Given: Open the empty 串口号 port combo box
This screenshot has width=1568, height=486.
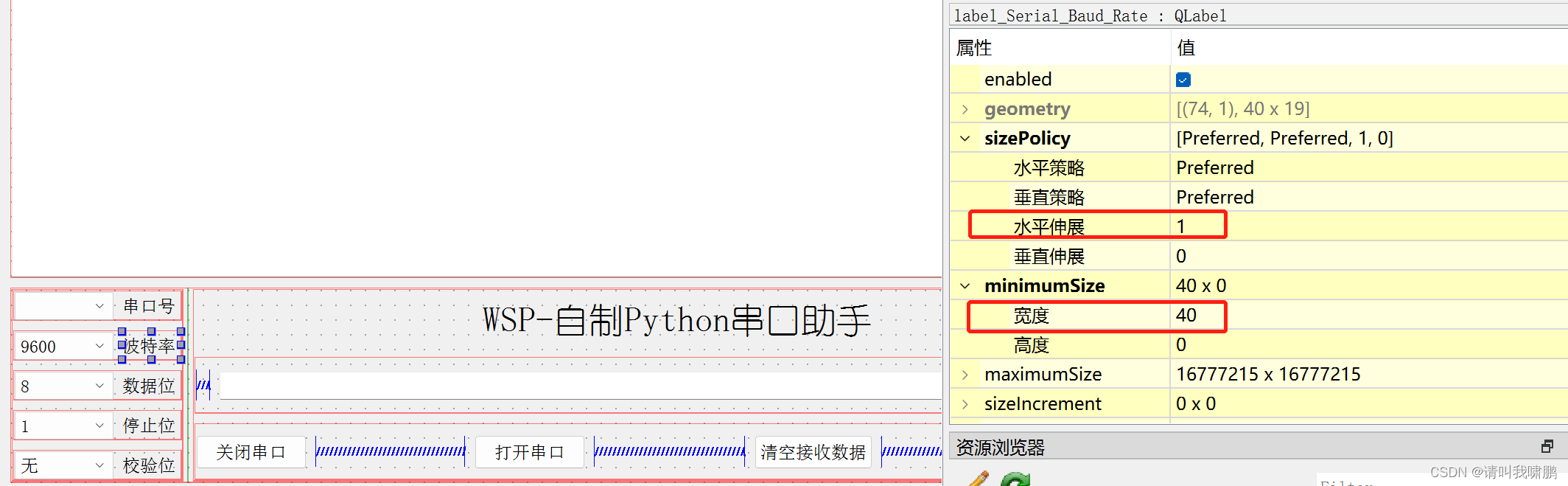Looking at the screenshot, I should [63, 305].
